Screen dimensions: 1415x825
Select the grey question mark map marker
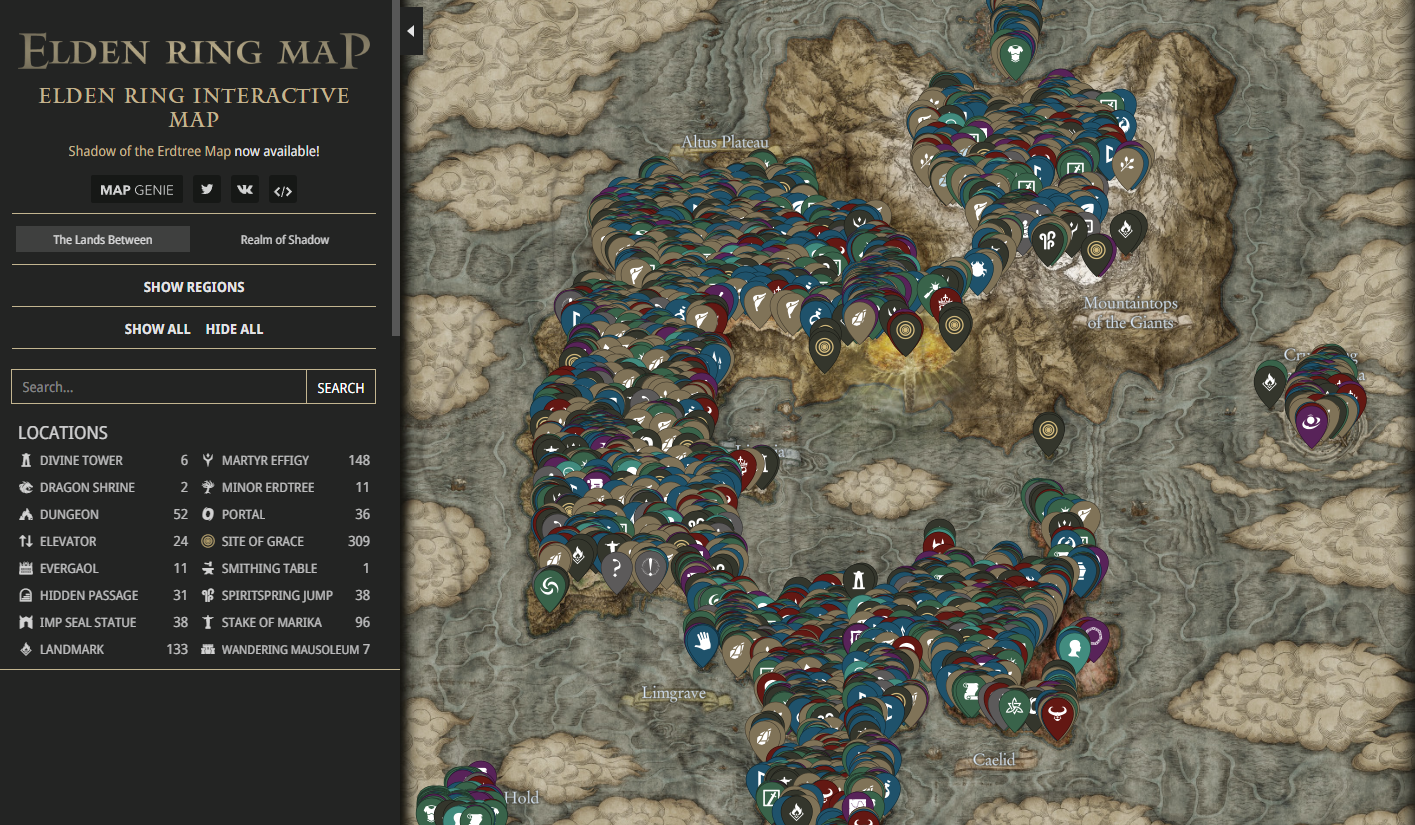tap(616, 571)
